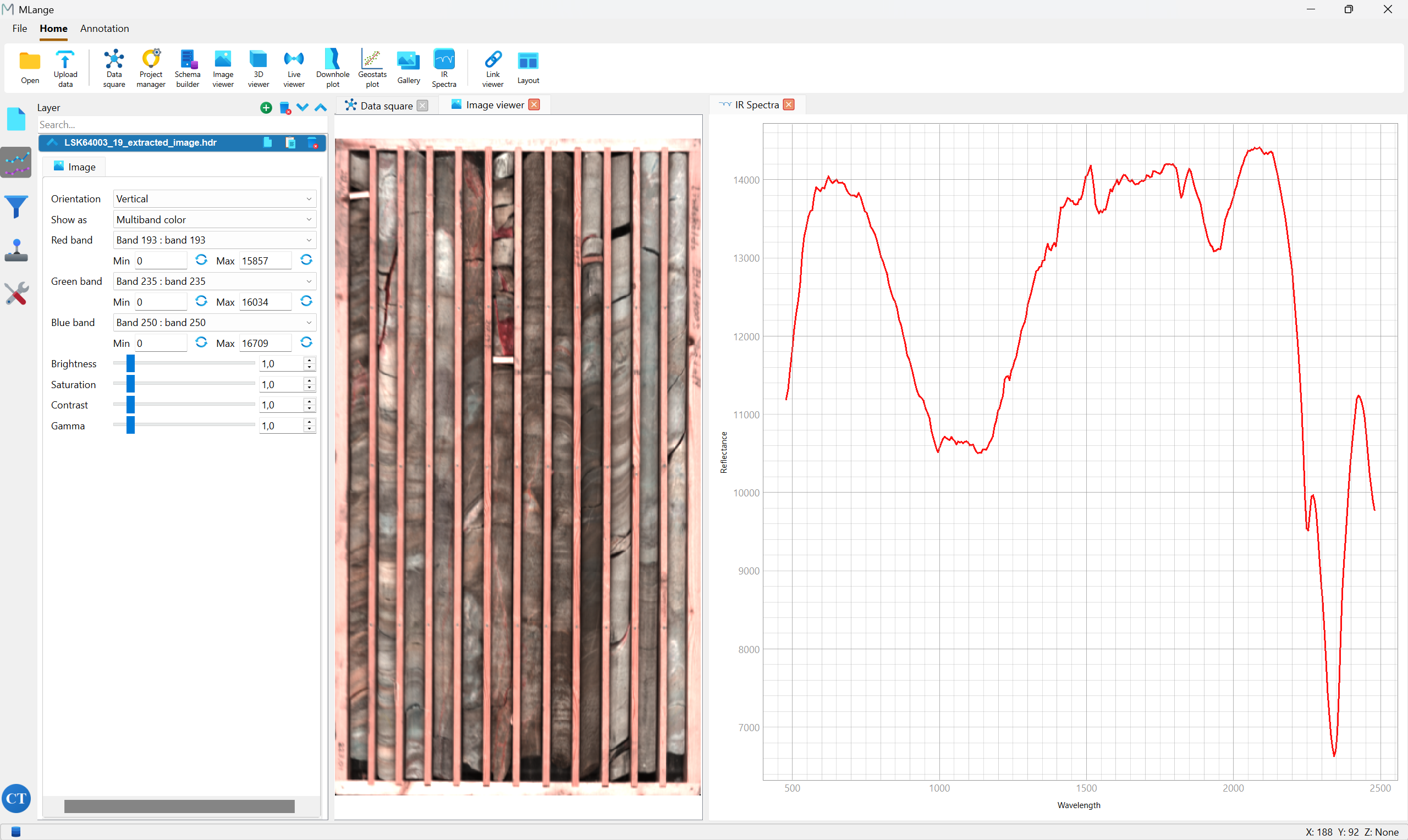Click the green add layer icon
Screen dimensions: 1408x840
point(266,108)
